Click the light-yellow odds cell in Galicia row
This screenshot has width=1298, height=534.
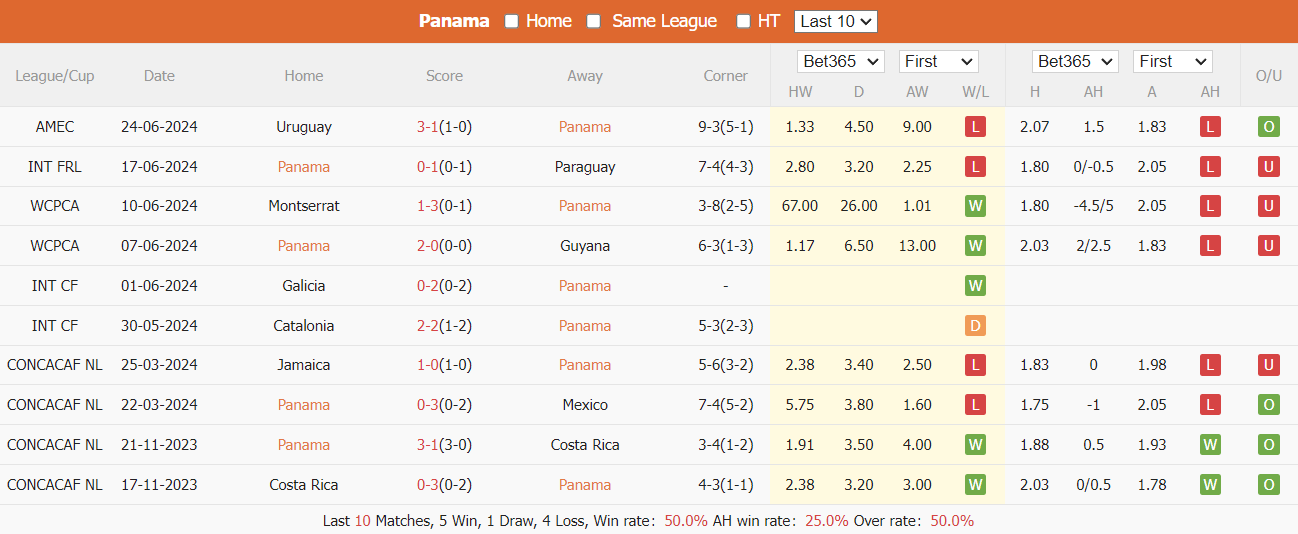point(858,286)
